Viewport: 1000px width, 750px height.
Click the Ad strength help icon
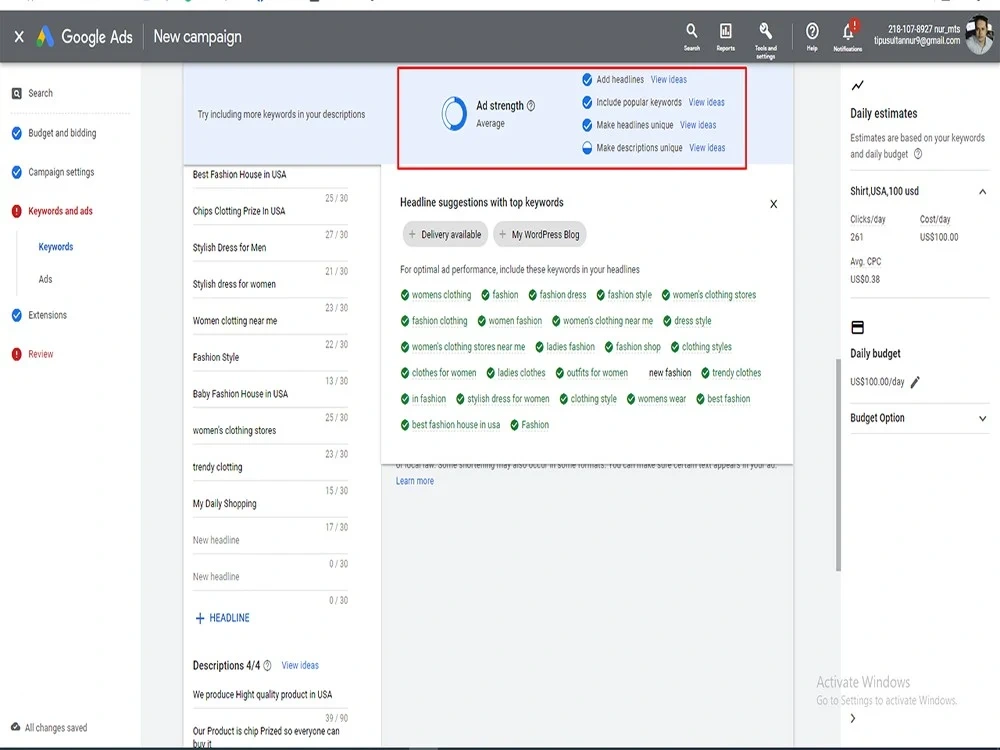[x=531, y=106]
